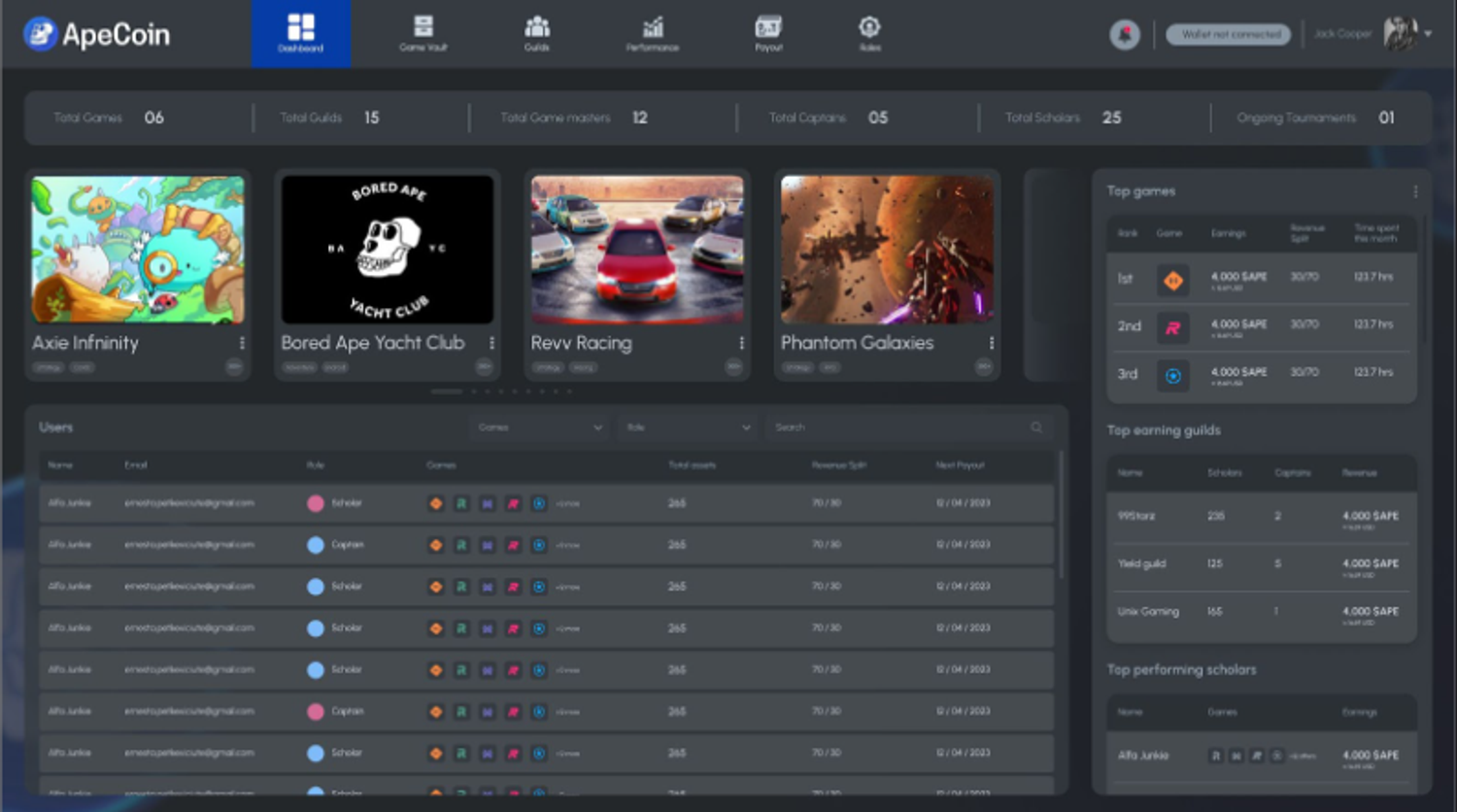Click the search magnifier icon in Users
1457x812 pixels.
point(1036,427)
